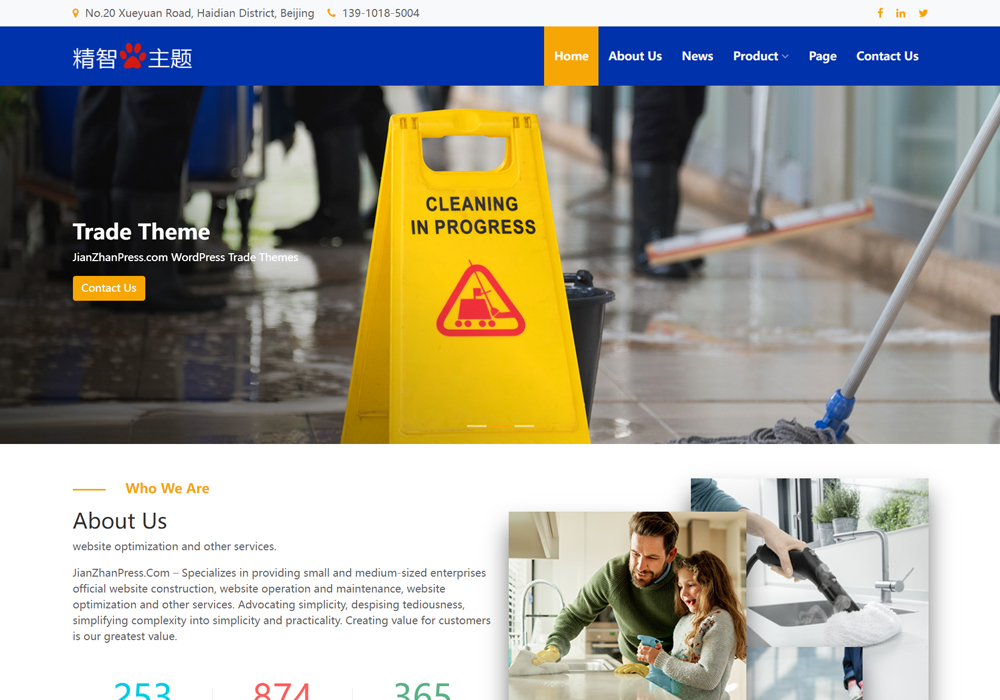Open the About Us menu item
This screenshot has width=1000, height=700.
click(635, 56)
